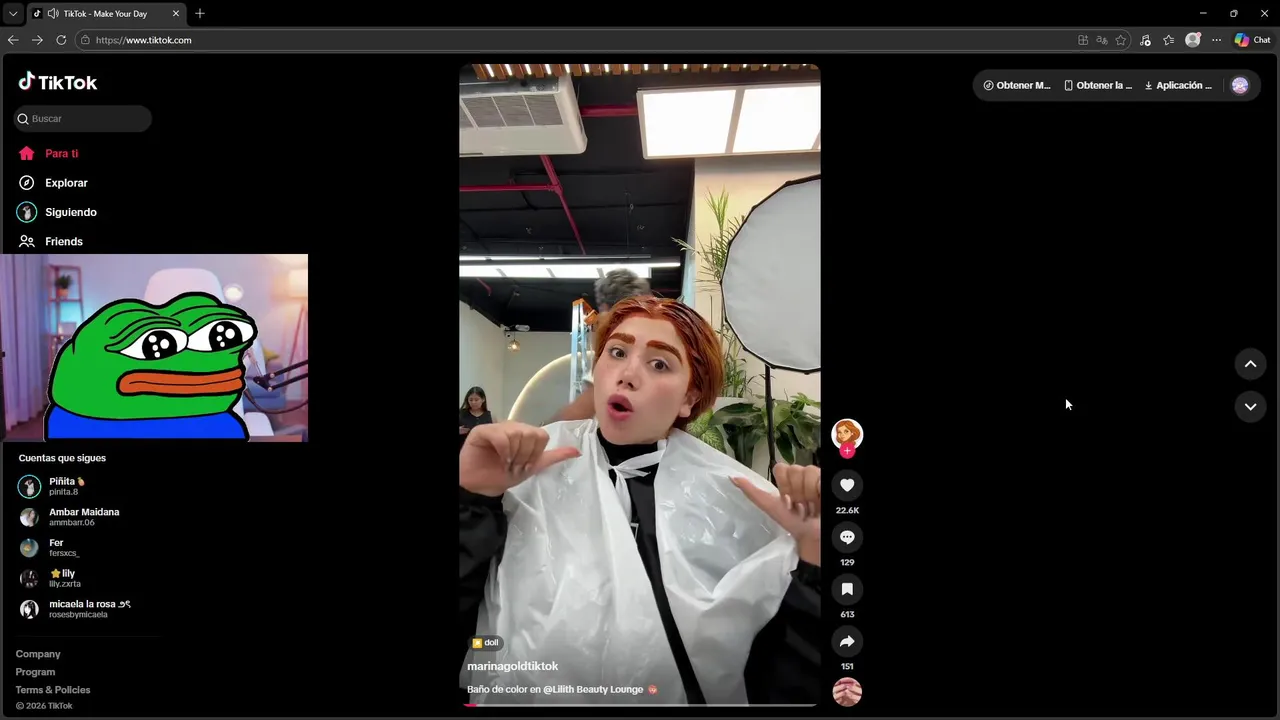This screenshot has height=720, width=1280.
Task: Open the spinning sound disc thumbnail
Action: click(x=847, y=692)
